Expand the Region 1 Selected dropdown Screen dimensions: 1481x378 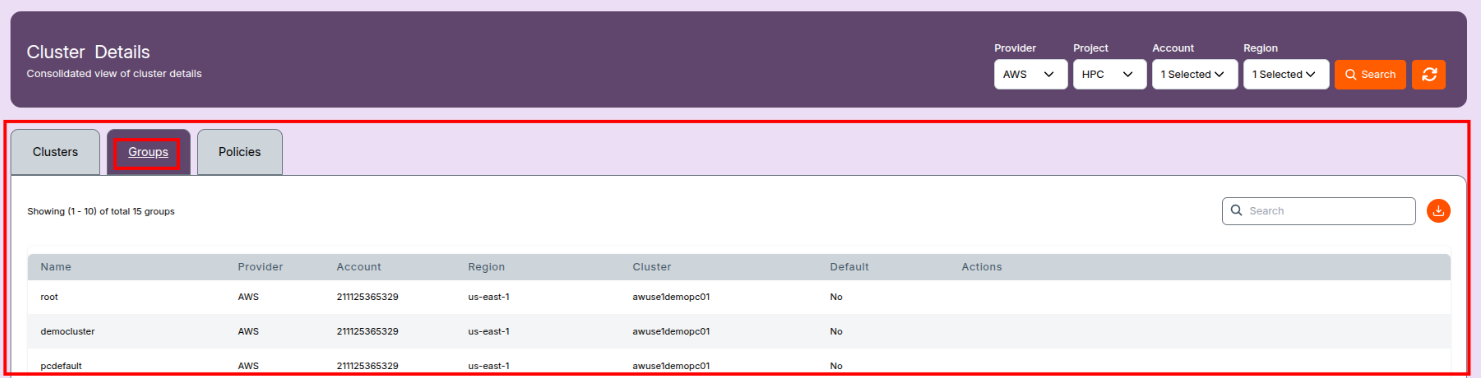(x=1286, y=75)
